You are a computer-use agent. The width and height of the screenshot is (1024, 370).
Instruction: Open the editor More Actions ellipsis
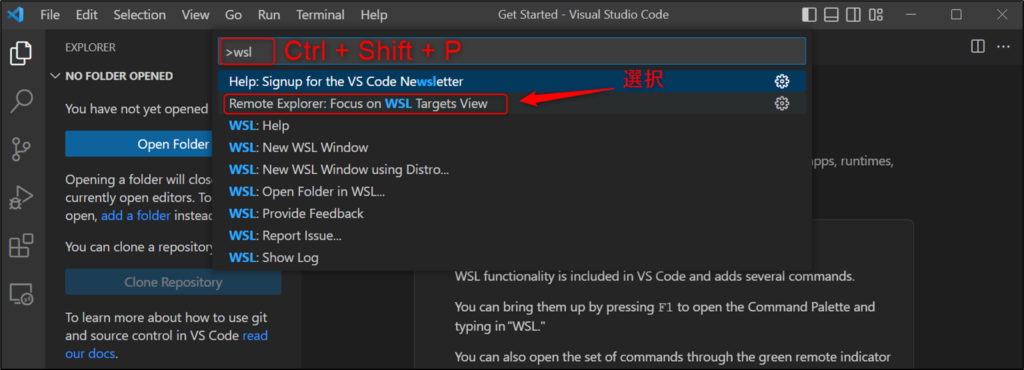pos(1003,47)
